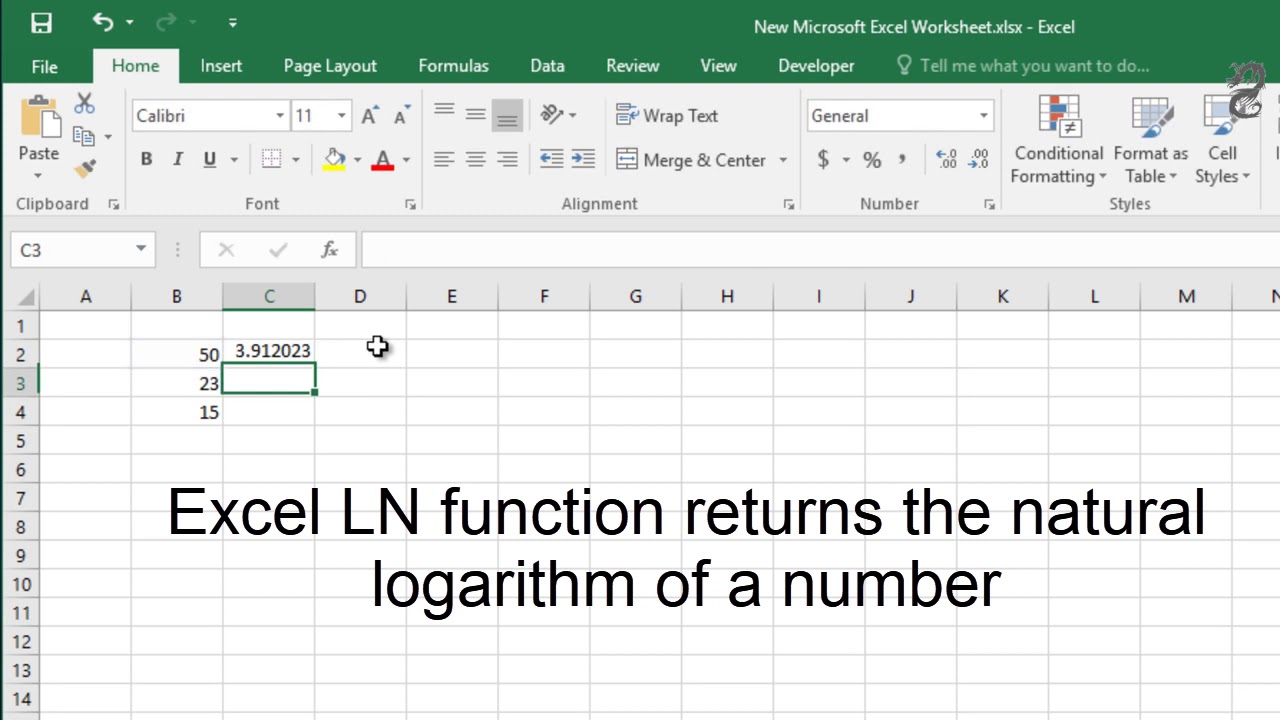Apply red font color
This screenshot has width=1280, height=720.
[382, 159]
